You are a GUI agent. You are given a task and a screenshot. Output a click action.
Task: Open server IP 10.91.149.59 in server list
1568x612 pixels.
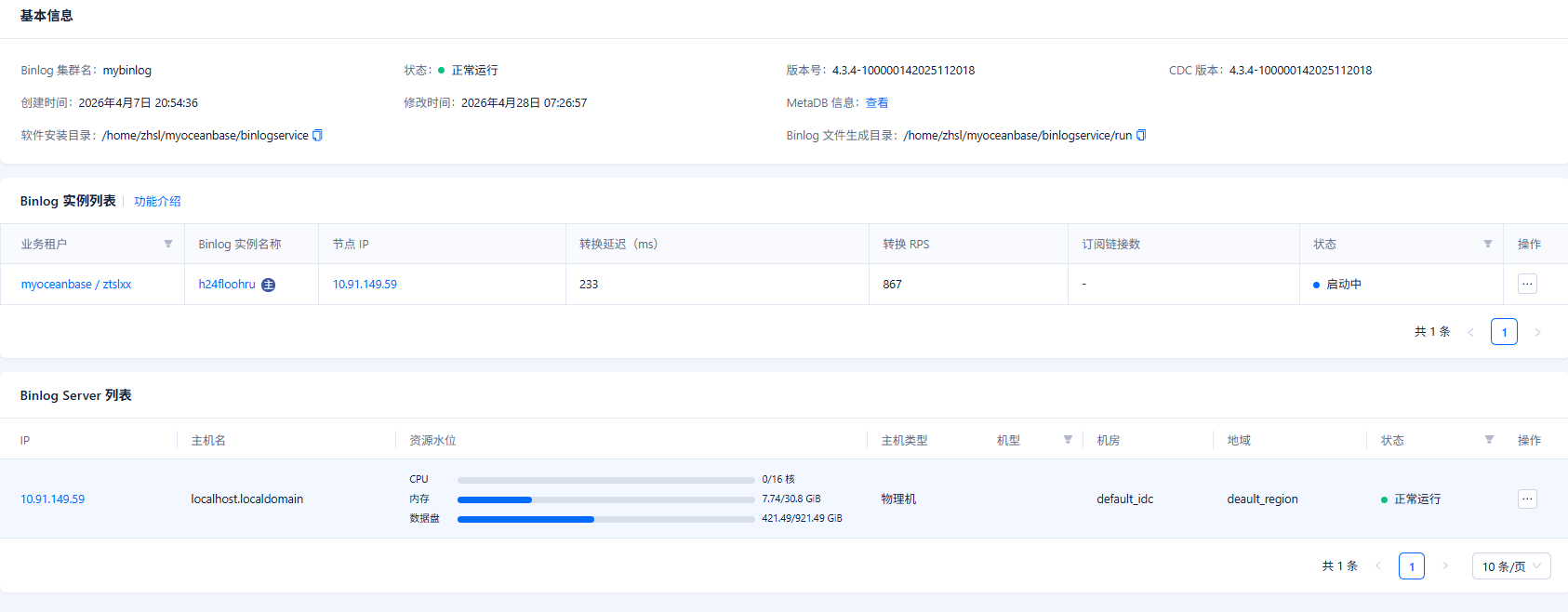click(52, 499)
